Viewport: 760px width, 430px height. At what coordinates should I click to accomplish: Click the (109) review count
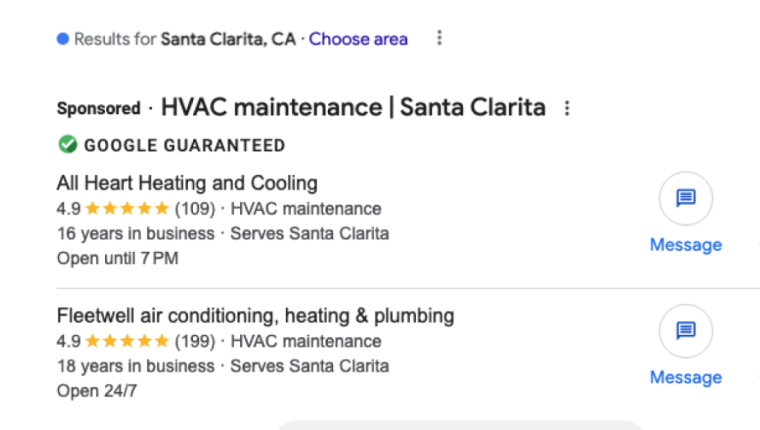tap(195, 209)
